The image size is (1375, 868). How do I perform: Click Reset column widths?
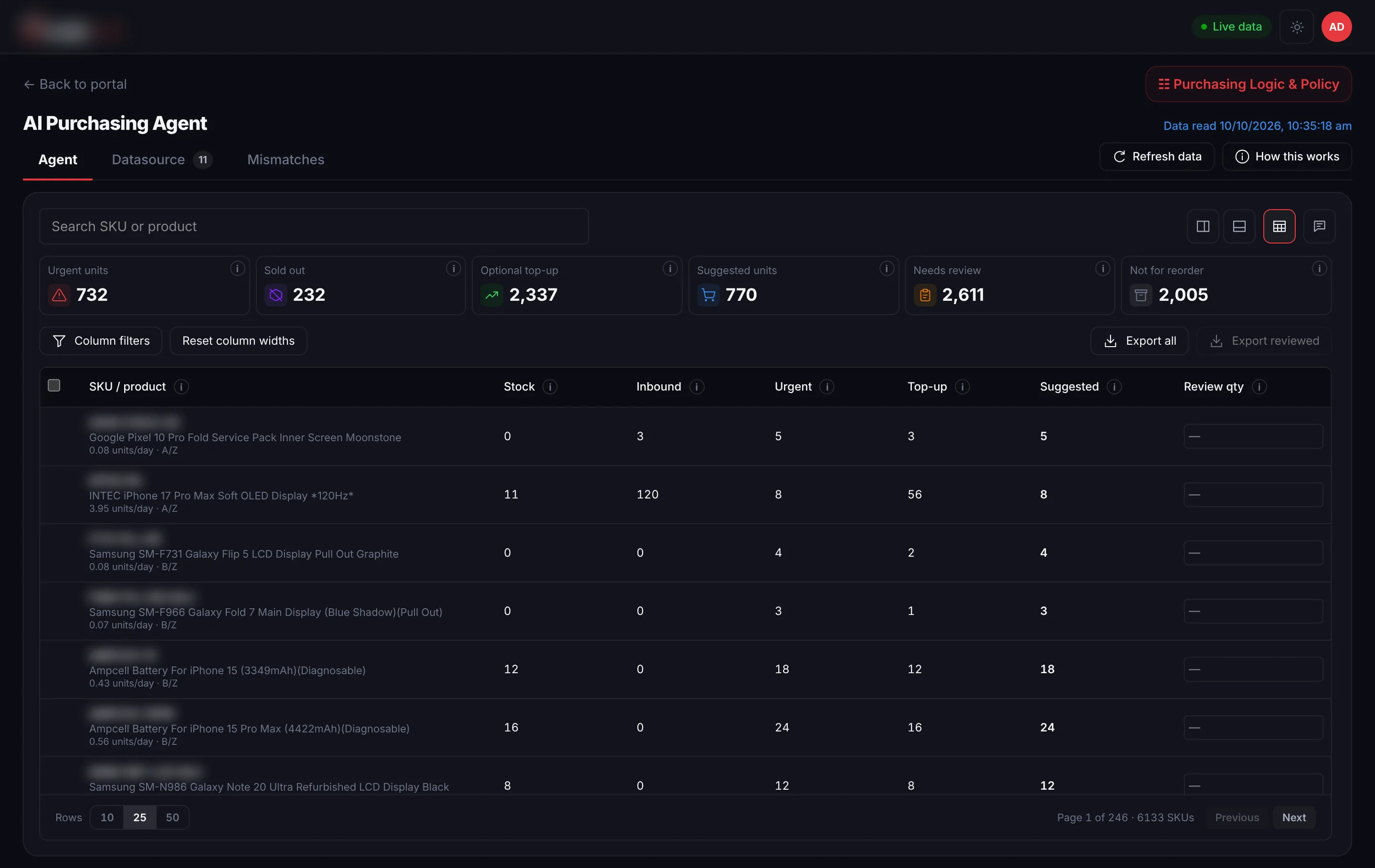click(x=238, y=341)
